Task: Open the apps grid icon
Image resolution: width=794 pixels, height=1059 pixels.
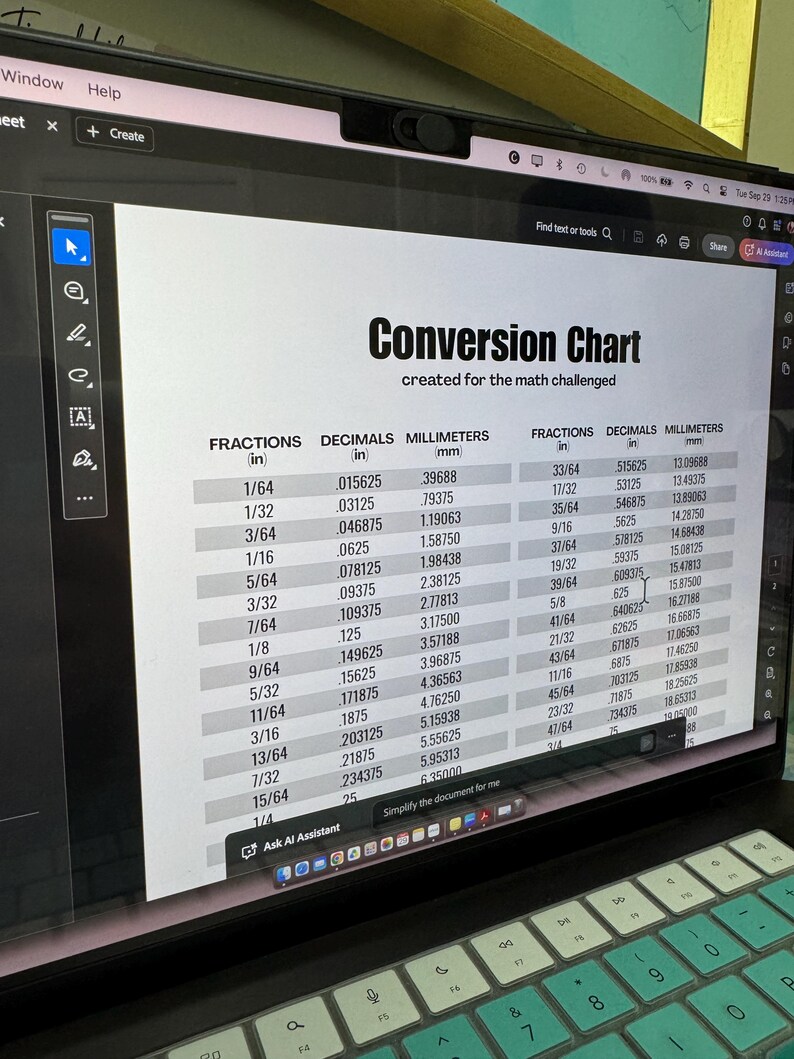Action: 776,225
